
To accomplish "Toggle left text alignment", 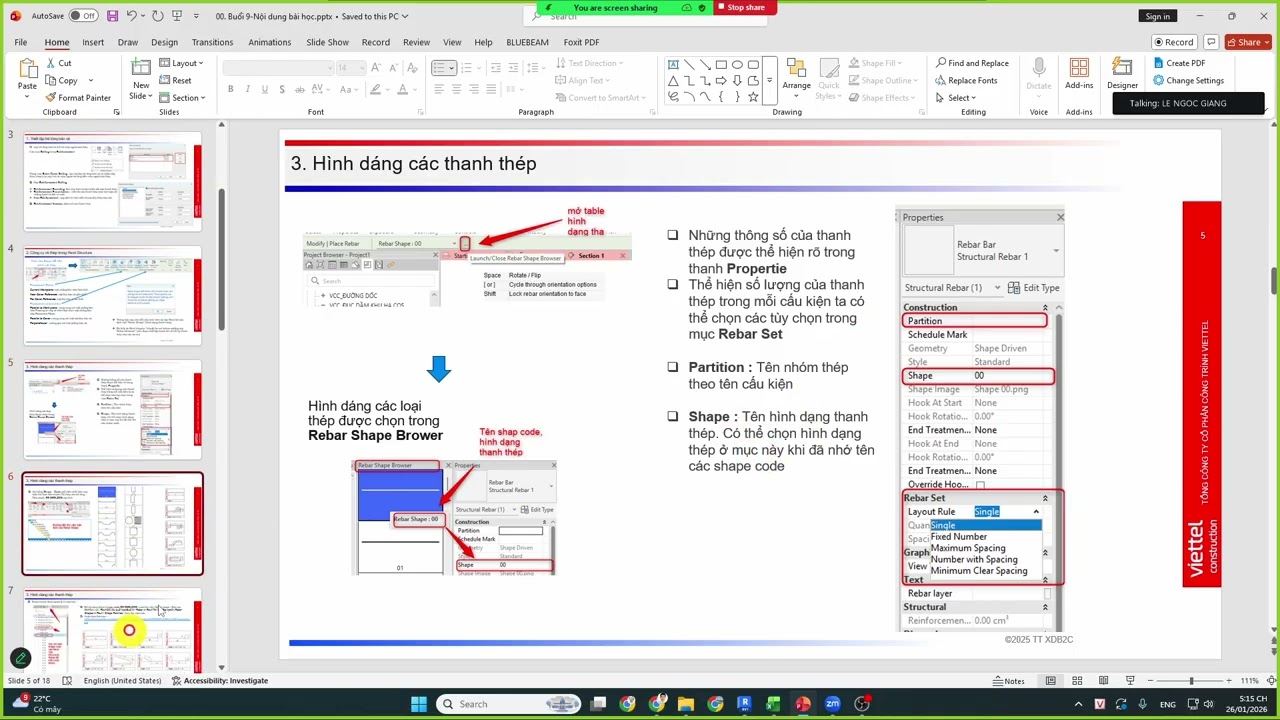I will 439,89.
